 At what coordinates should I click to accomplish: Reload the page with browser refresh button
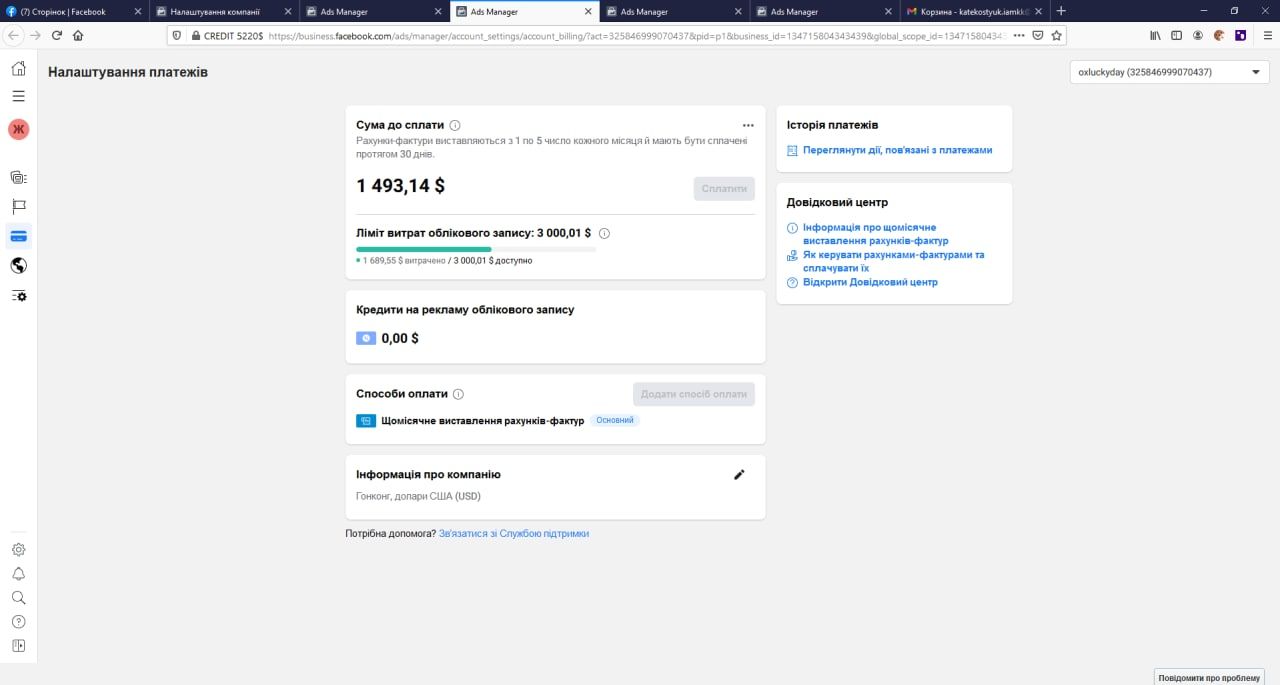pyautogui.click(x=57, y=35)
